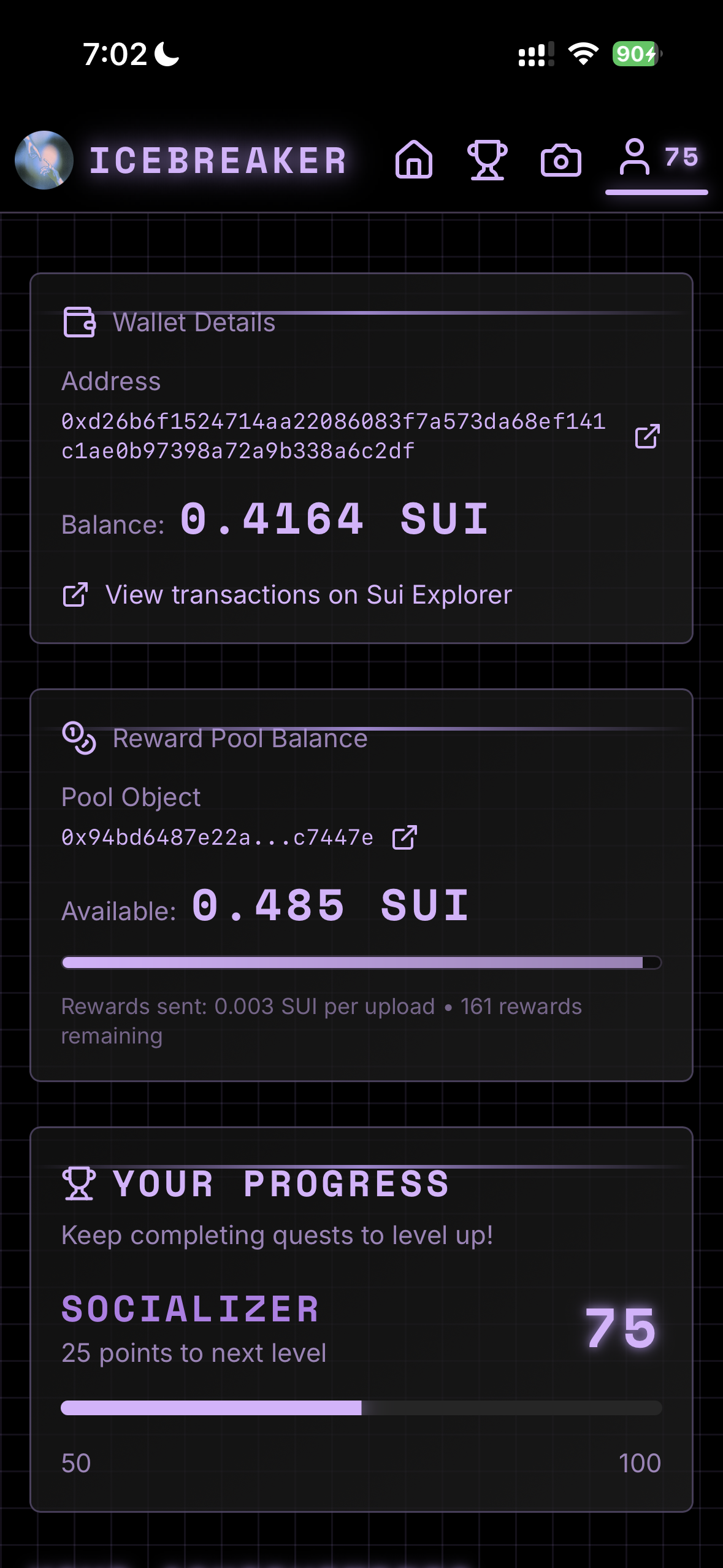
Task: Click the Socializer level progress bar
Action: pyautogui.click(x=361, y=1408)
